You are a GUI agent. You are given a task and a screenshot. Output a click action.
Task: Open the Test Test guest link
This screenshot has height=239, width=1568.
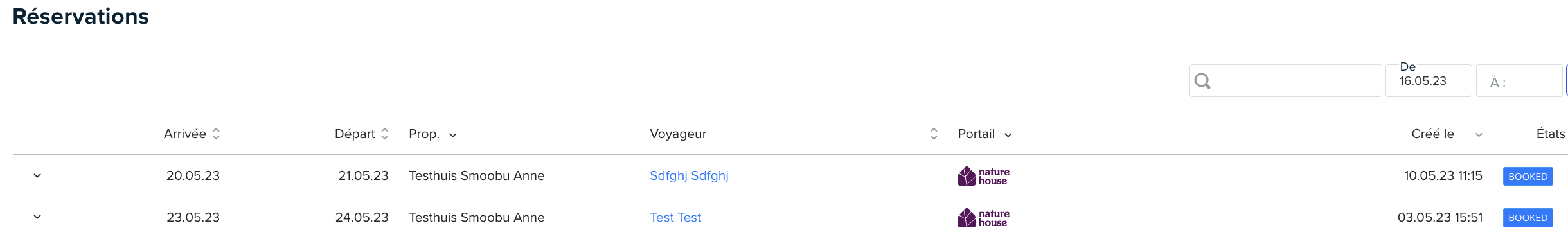(x=675, y=217)
